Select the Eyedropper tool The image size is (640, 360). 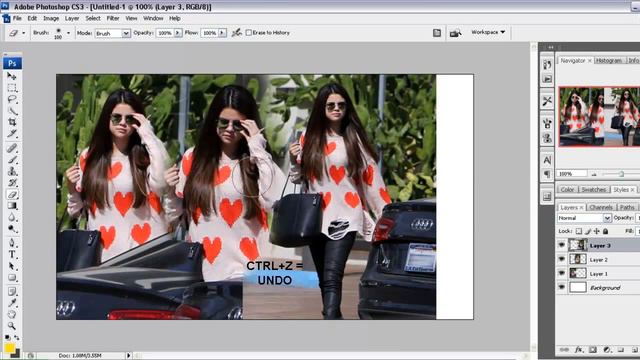coord(12,303)
